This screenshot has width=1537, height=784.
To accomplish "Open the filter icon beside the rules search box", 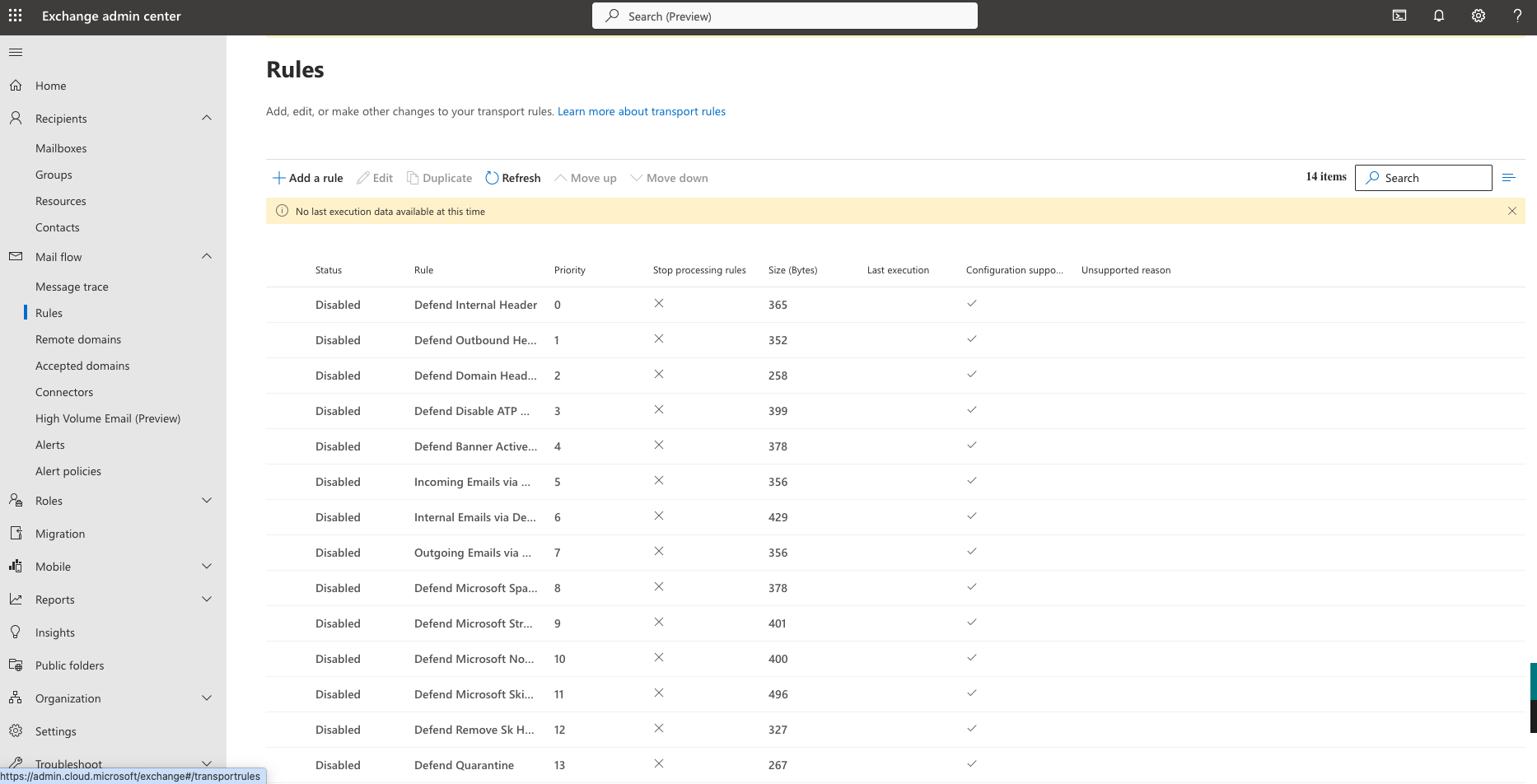I will point(1510,177).
